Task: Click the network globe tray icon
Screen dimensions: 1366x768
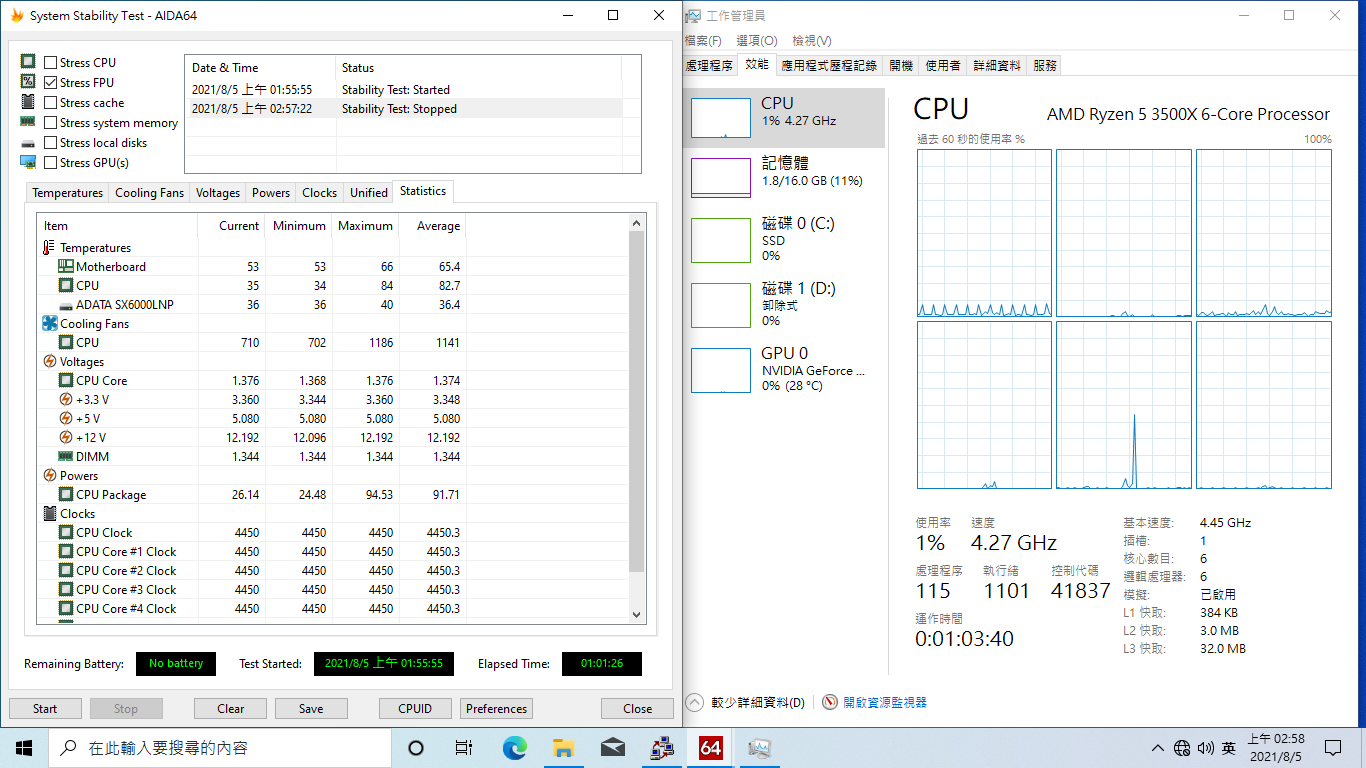Action: coord(1182,748)
